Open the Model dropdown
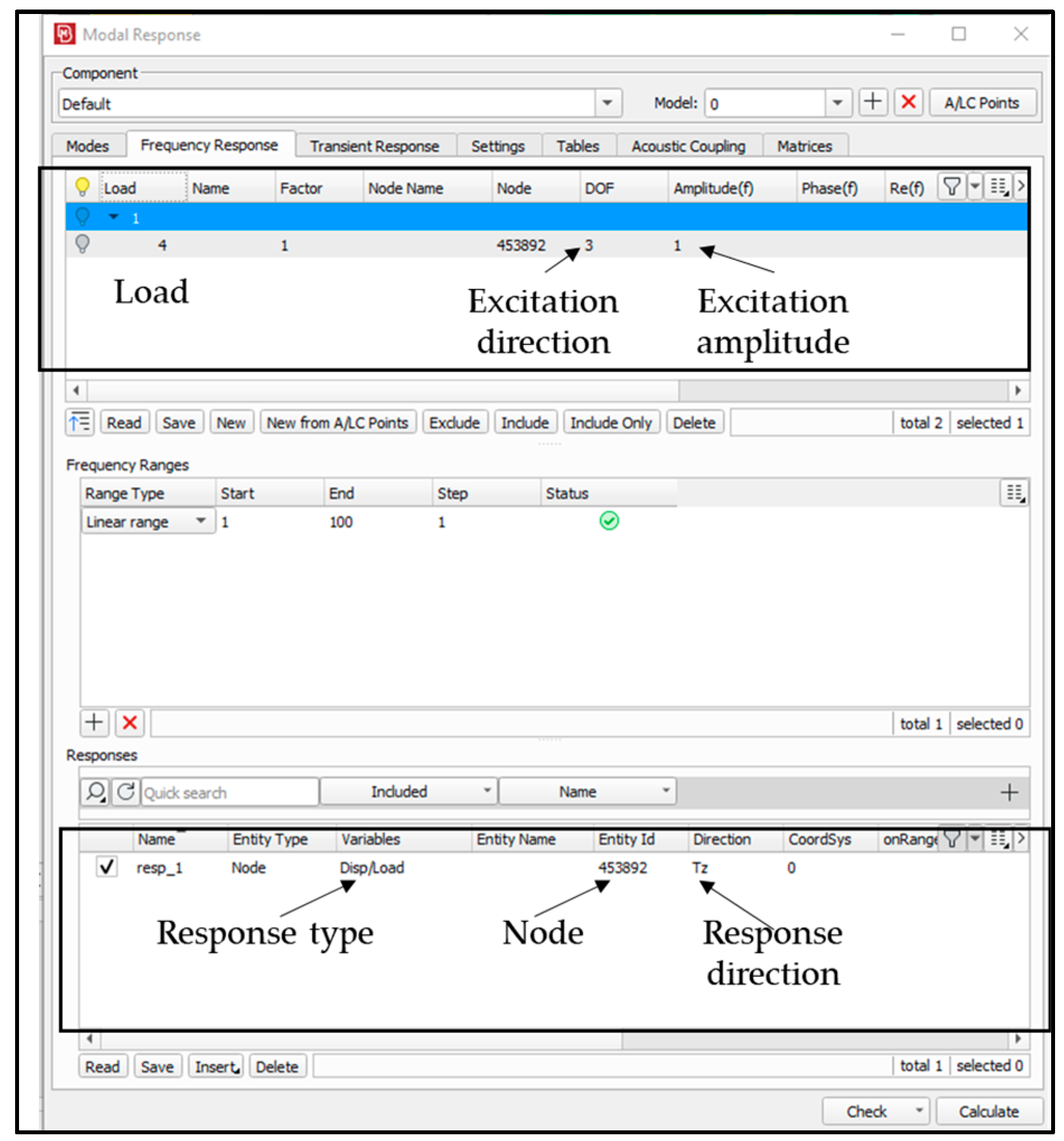The width and height of the screenshot is (1064, 1141). point(837,104)
